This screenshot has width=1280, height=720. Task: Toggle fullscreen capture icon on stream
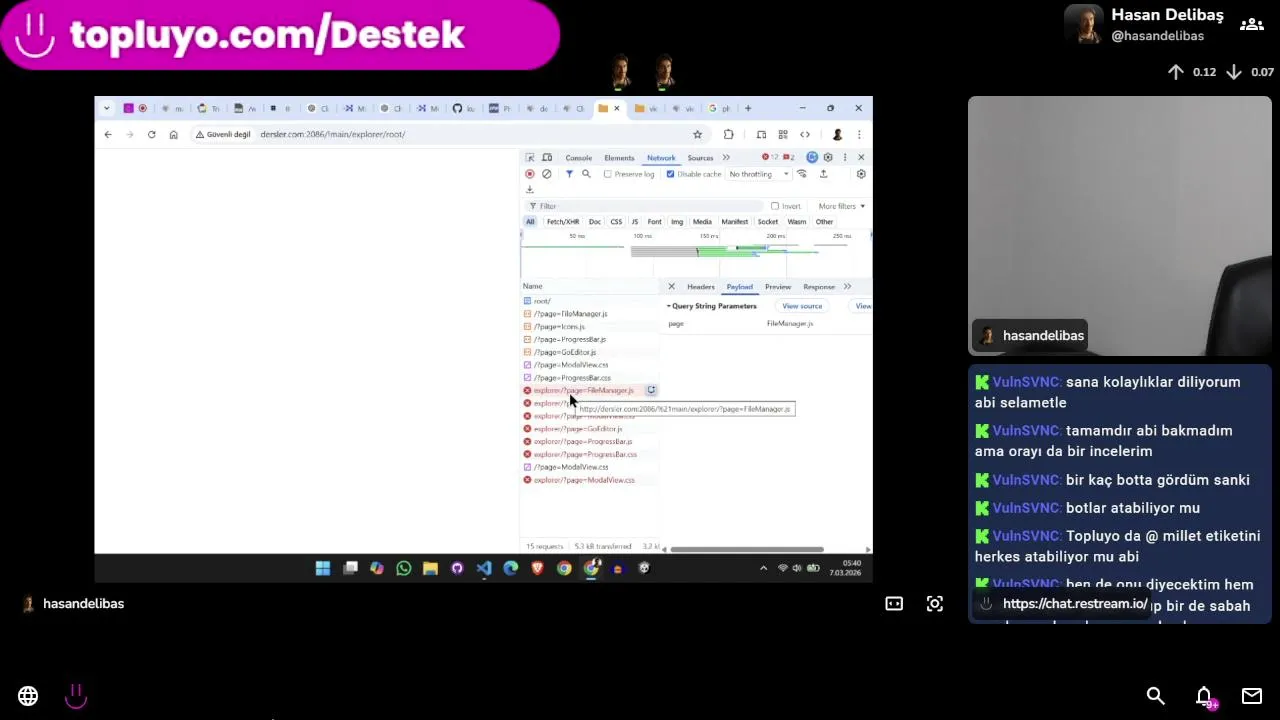[935, 604]
